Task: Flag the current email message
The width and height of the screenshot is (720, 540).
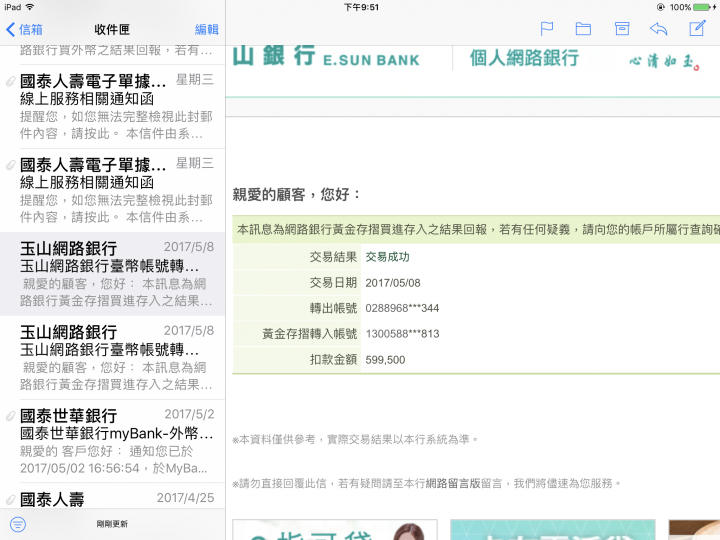Action: click(547, 29)
